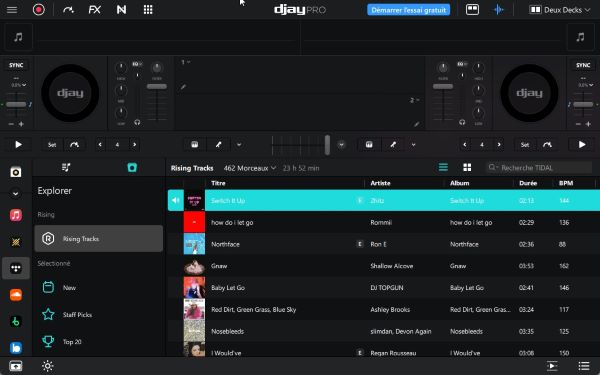600x375 pixels.
Task: Decrease right deck loop length
Action: (465, 145)
